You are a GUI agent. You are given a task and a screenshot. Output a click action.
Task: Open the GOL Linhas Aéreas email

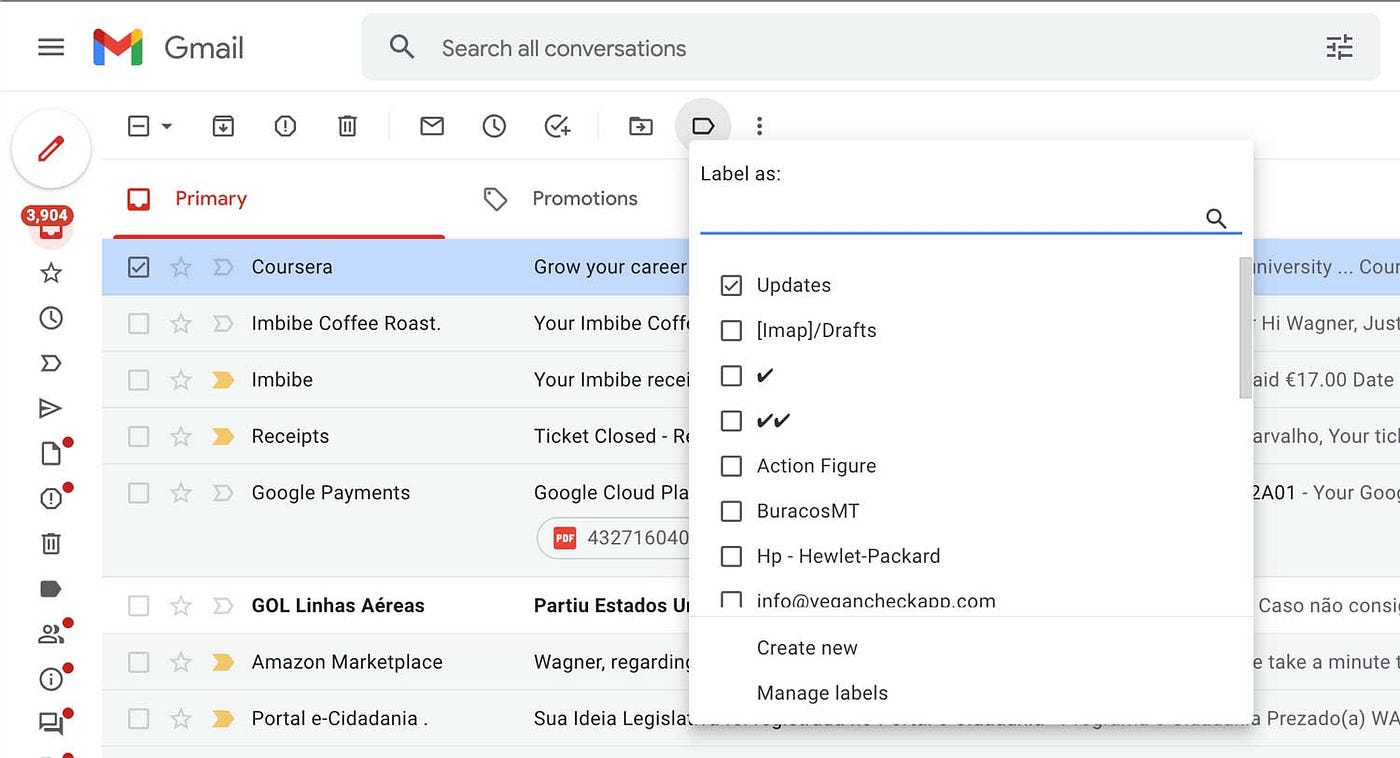click(750, 606)
